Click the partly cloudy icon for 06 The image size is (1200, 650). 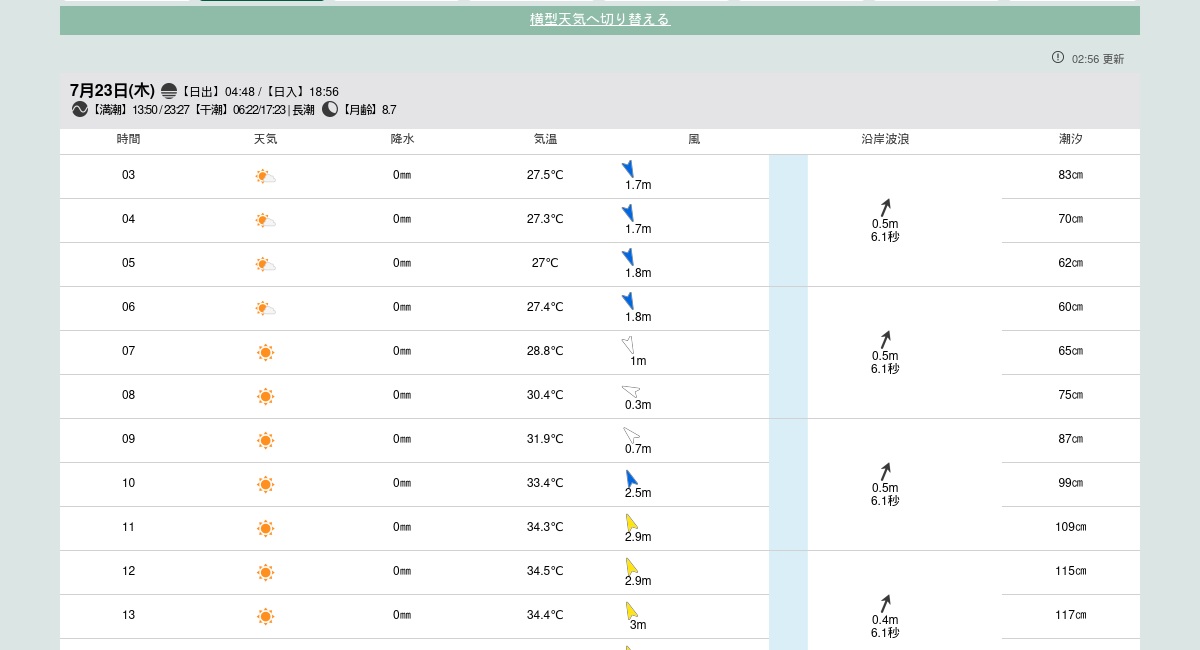click(x=265, y=309)
